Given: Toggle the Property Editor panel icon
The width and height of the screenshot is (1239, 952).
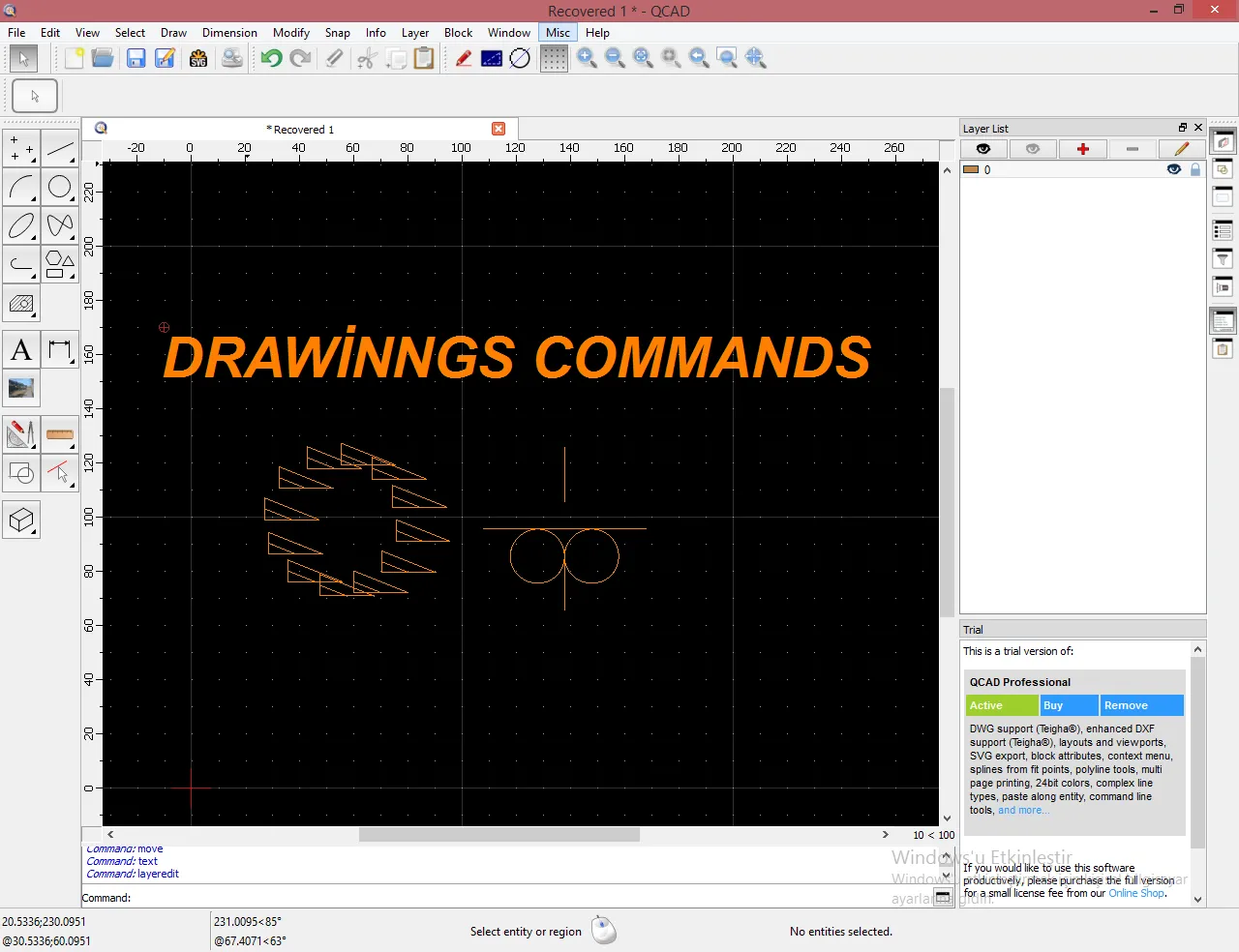Looking at the screenshot, I should point(1224,230).
